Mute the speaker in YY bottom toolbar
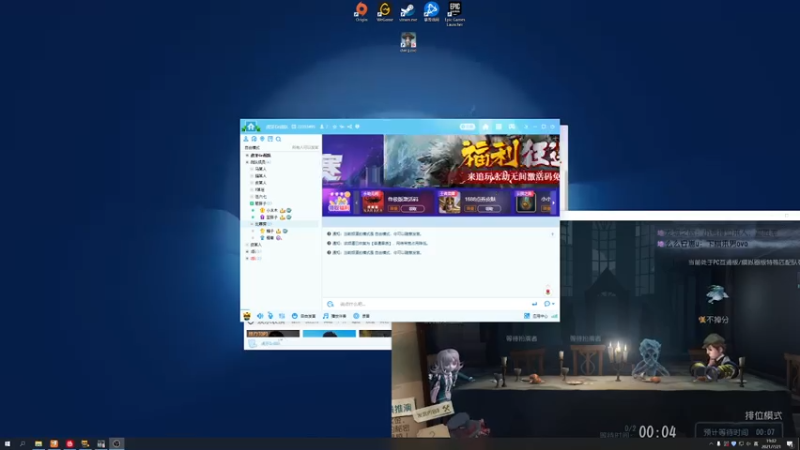Screen dimensions: 800x450 [x=260, y=316]
